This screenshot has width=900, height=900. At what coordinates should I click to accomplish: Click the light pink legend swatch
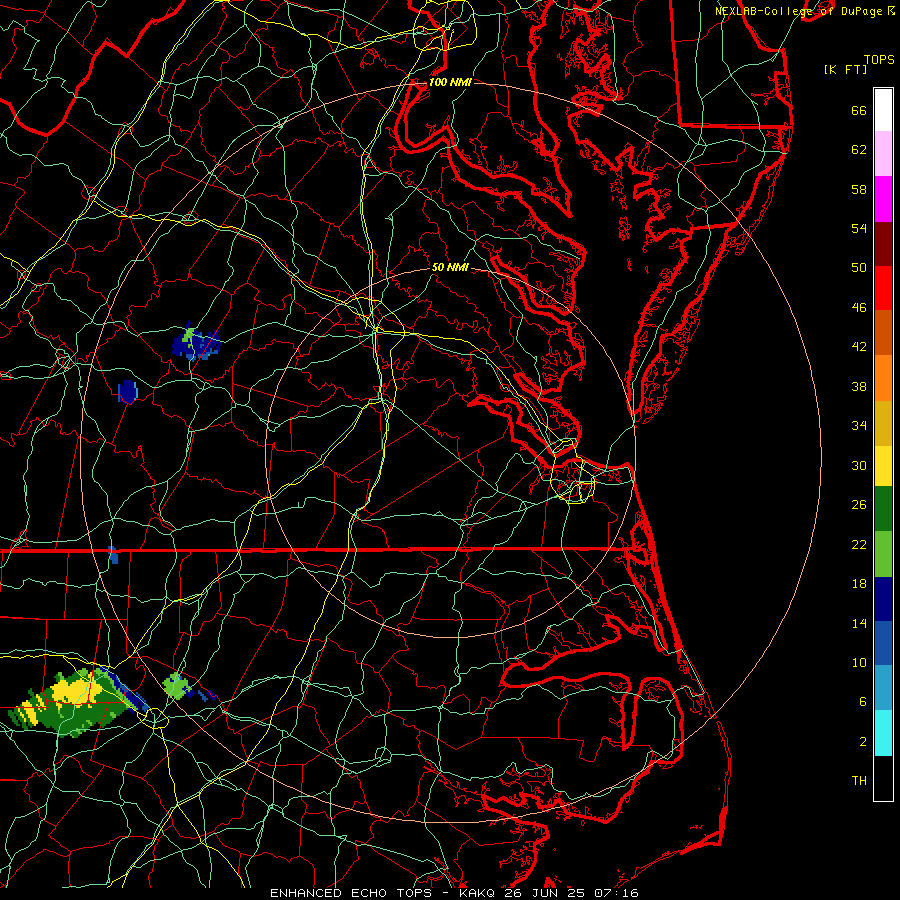tap(883, 153)
